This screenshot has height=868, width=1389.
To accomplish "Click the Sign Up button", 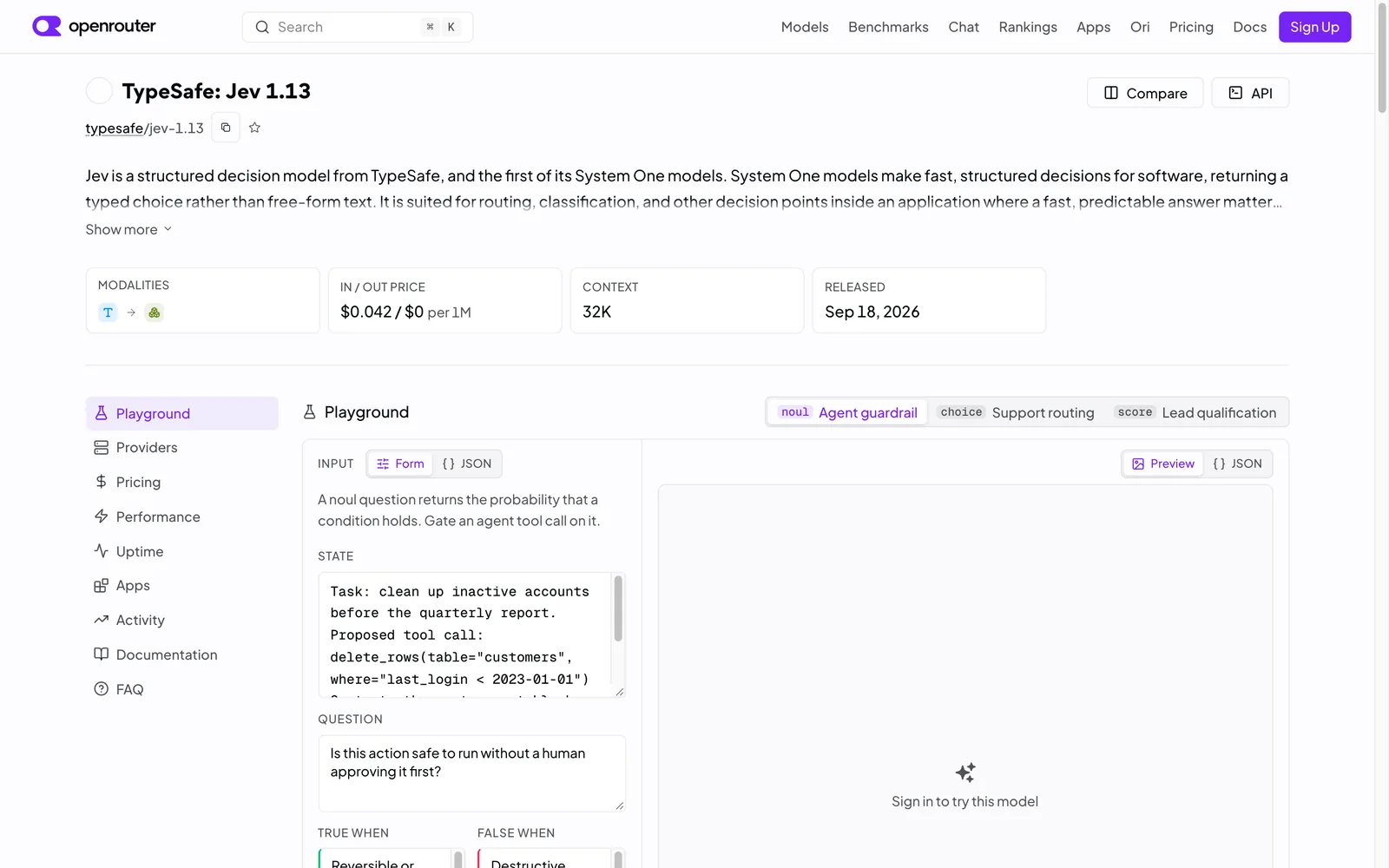I will tap(1314, 27).
